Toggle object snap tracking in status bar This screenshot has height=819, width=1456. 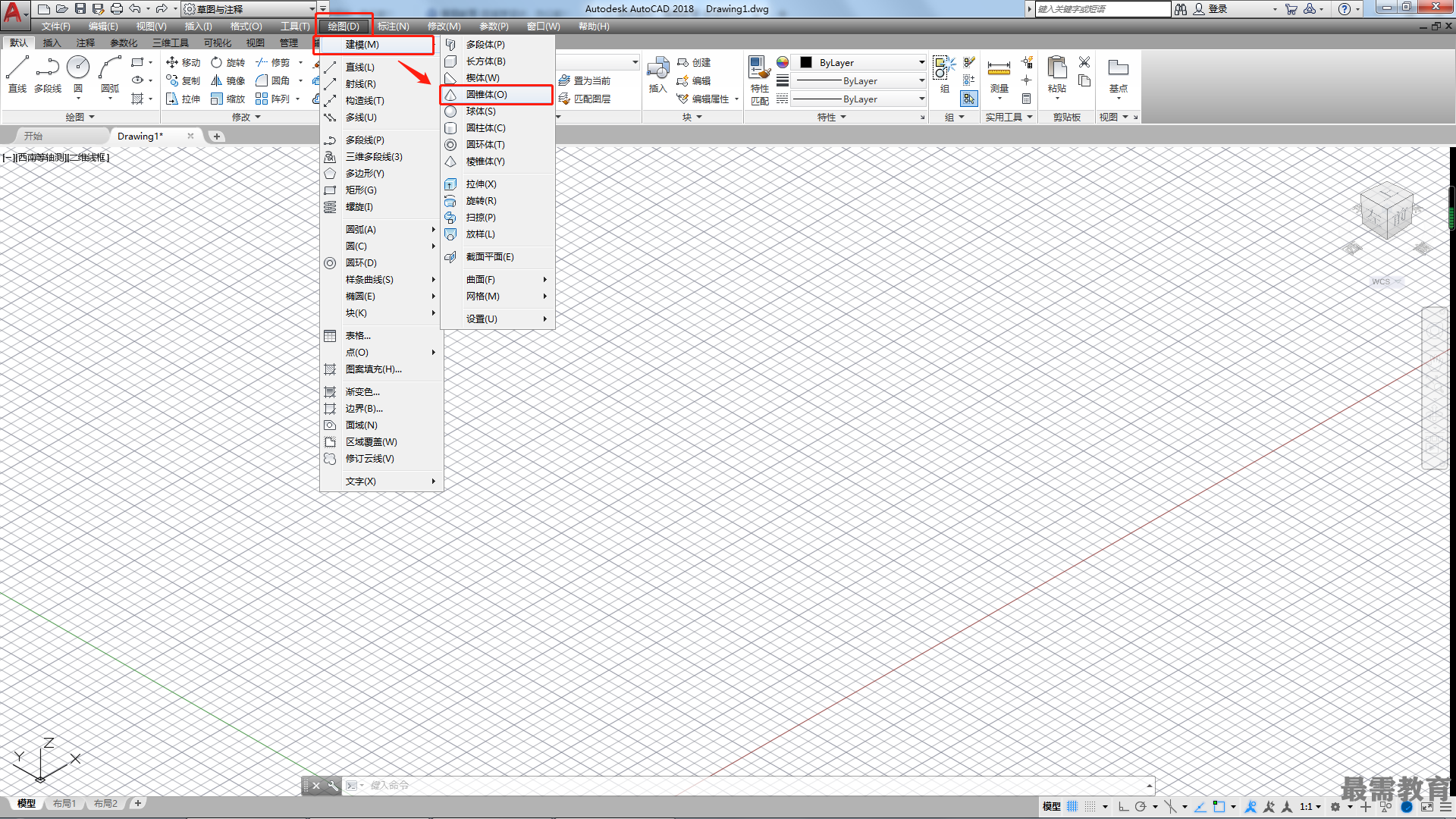pyautogui.click(x=1200, y=806)
